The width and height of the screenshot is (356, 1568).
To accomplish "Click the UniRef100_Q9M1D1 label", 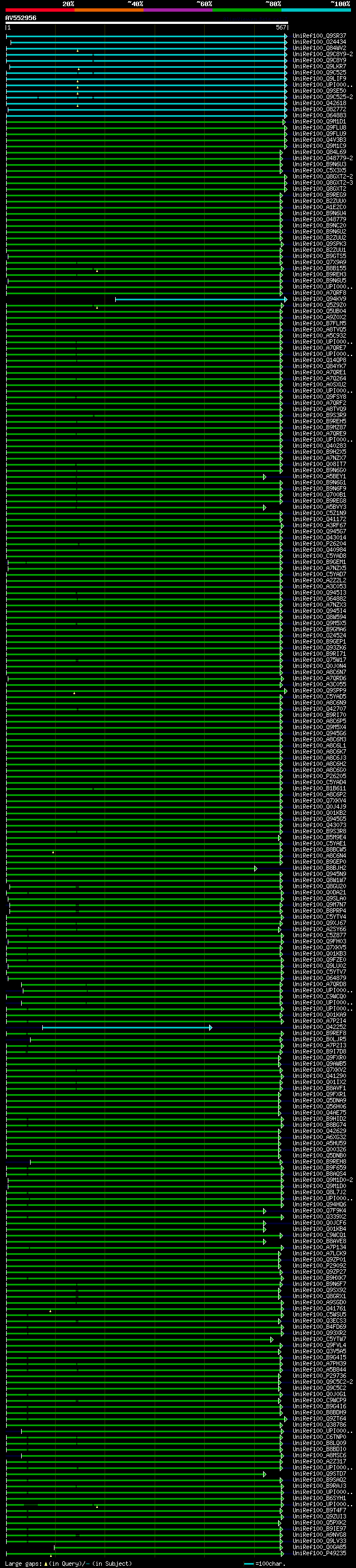I will point(319,121).
